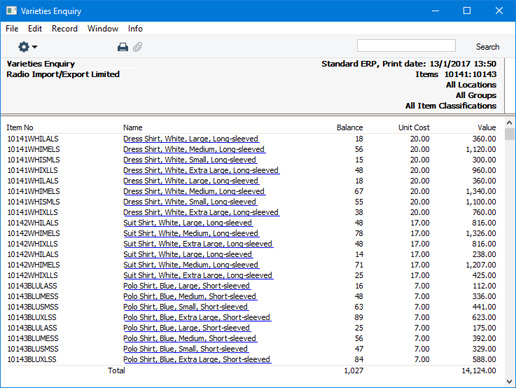Open the Edit menu
The height and width of the screenshot is (388, 516).
click(x=35, y=29)
